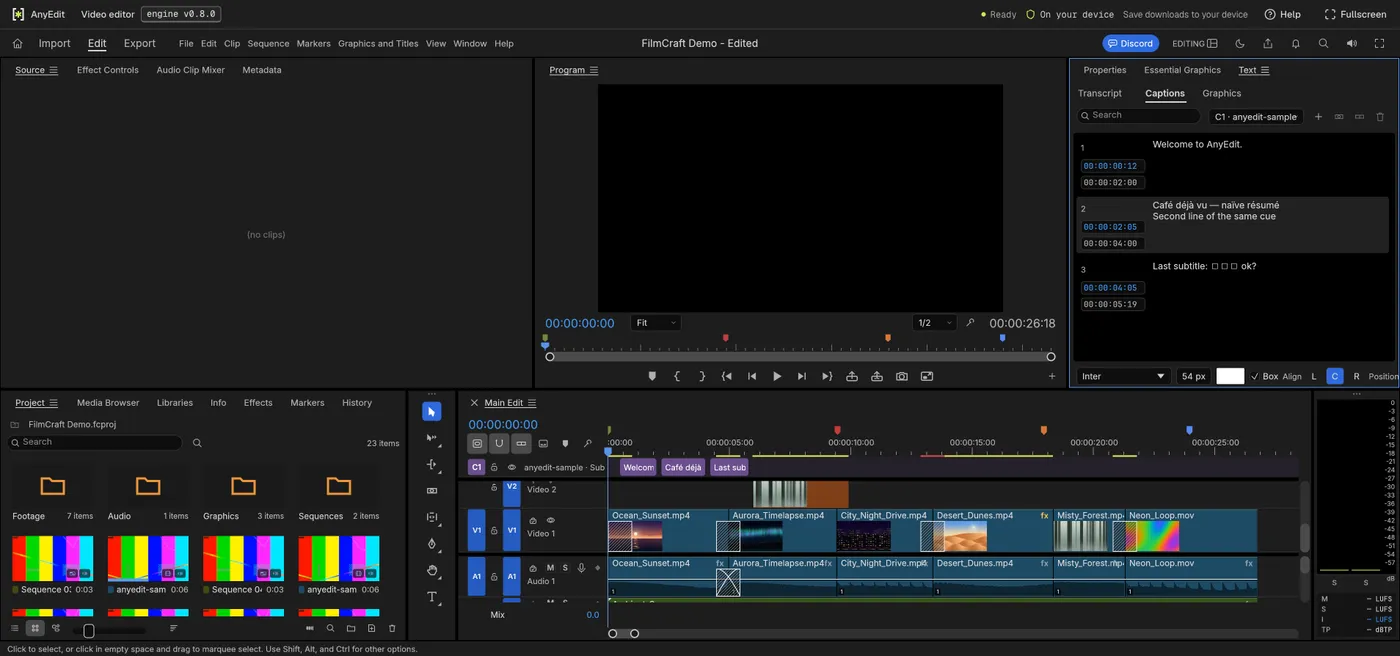
Task: Toggle the Box checkbox
Action: [x=1255, y=376]
